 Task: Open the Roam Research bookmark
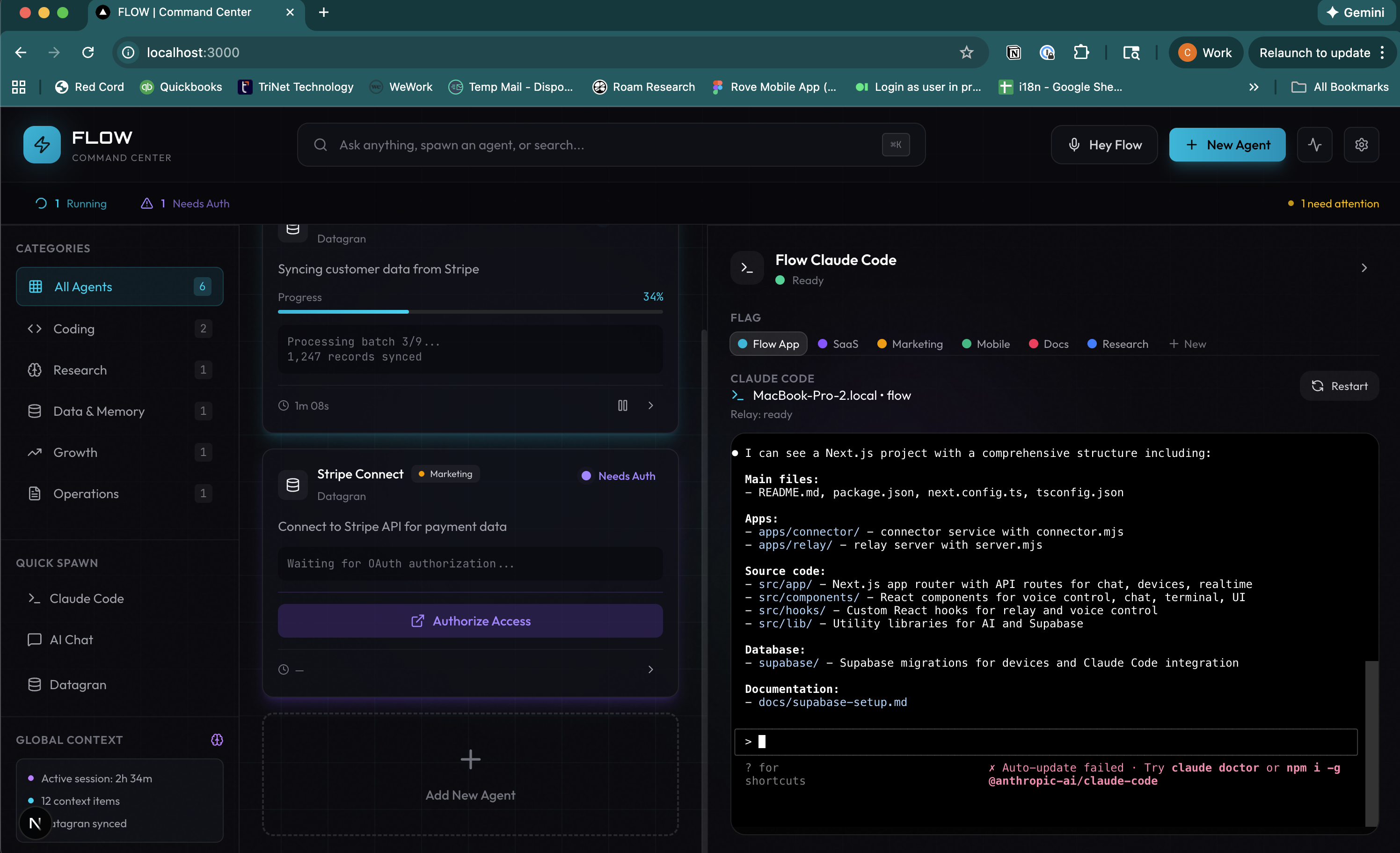pos(642,87)
